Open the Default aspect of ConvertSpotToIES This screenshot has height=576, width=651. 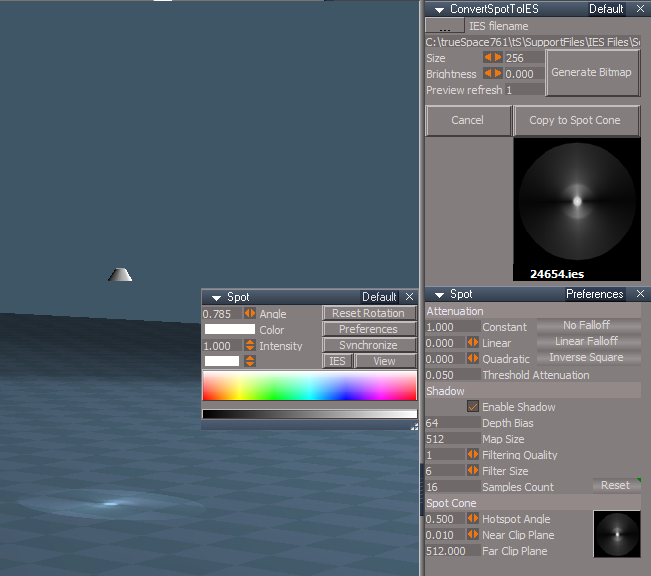(x=606, y=9)
